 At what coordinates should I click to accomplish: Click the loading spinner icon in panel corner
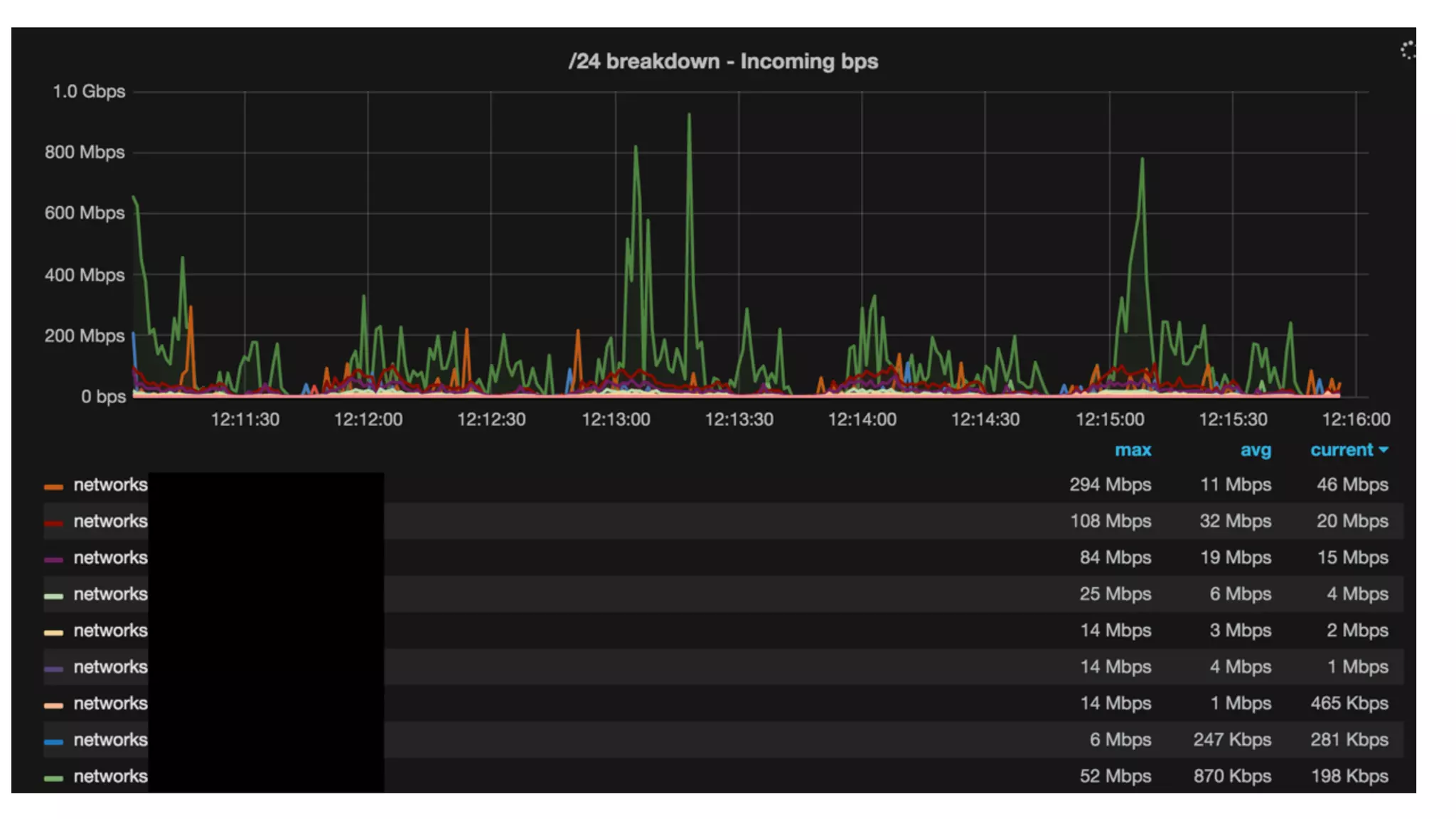[1408, 50]
